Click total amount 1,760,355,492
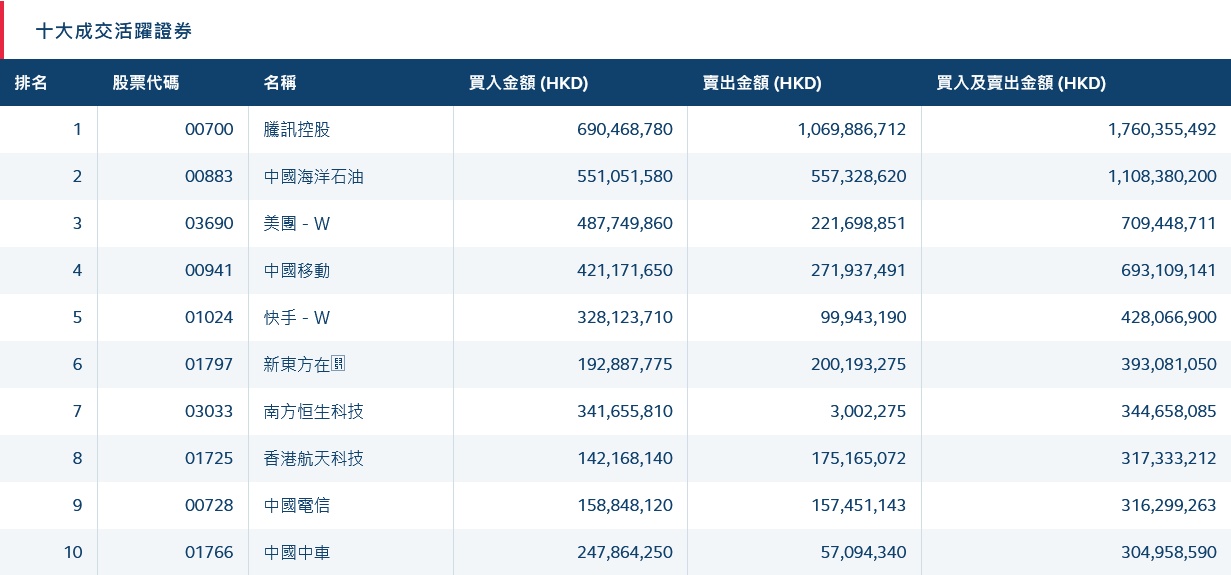Image resolution: width=1231 pixels, height=575 pixels. [1162, 129]
